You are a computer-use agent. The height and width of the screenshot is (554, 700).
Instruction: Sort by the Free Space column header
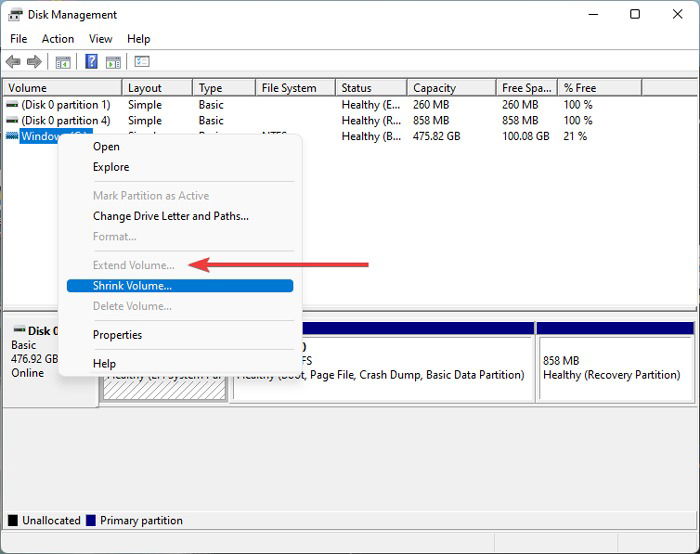click(x=527, y=88)
